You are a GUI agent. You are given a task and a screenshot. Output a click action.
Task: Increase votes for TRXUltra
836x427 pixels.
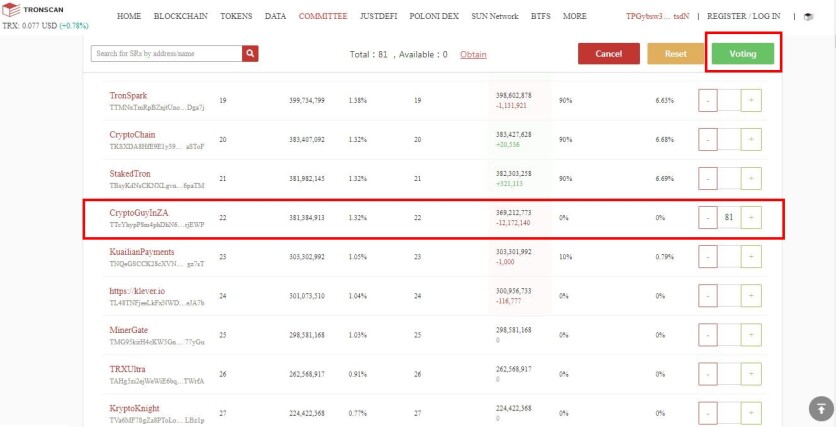(751, 374)
